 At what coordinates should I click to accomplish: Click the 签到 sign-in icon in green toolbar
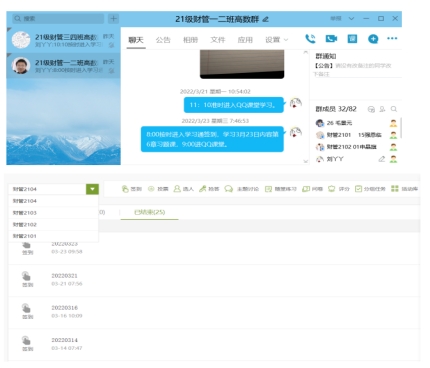125,189
